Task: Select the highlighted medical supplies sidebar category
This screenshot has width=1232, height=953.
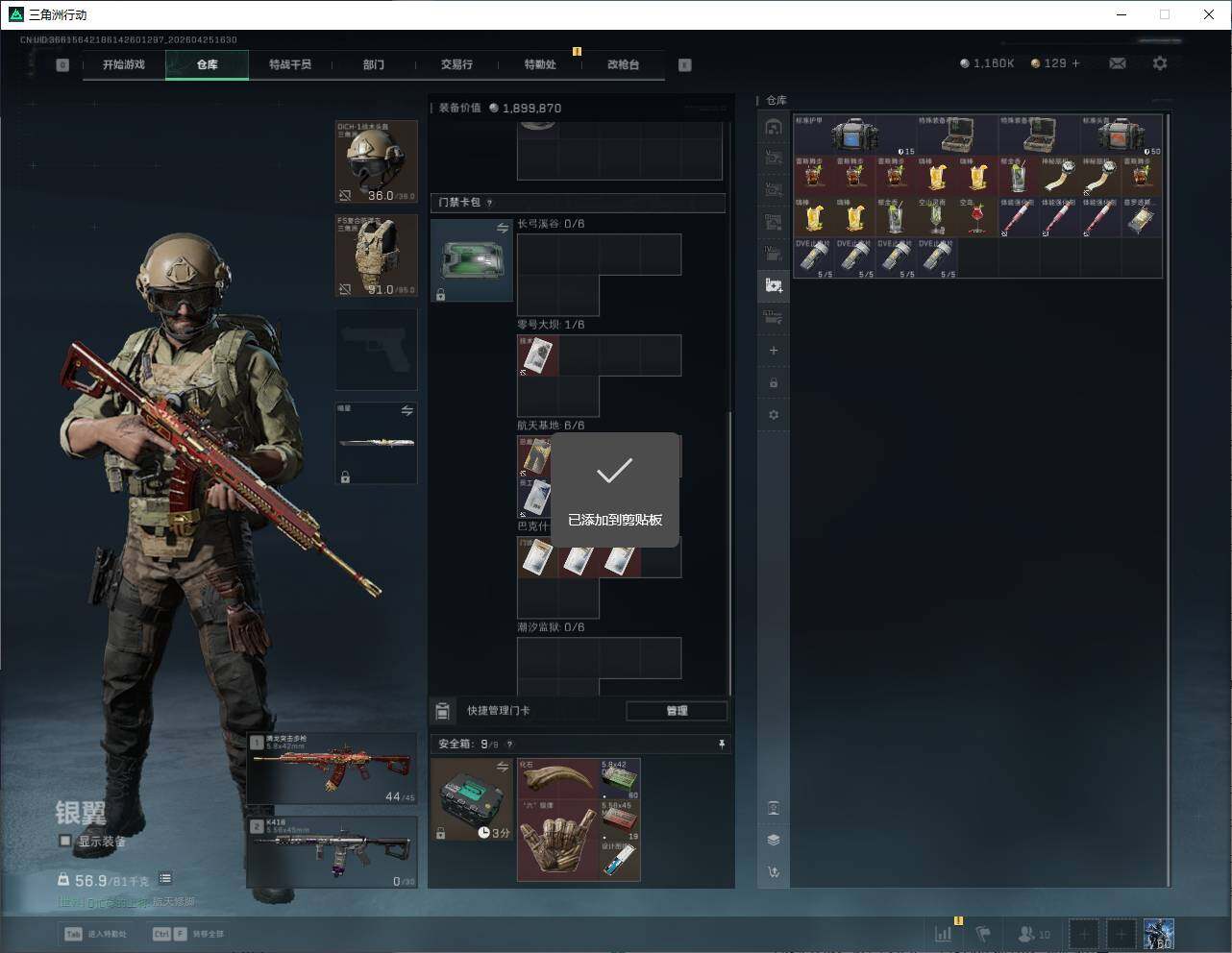Action: click(774, 284)
